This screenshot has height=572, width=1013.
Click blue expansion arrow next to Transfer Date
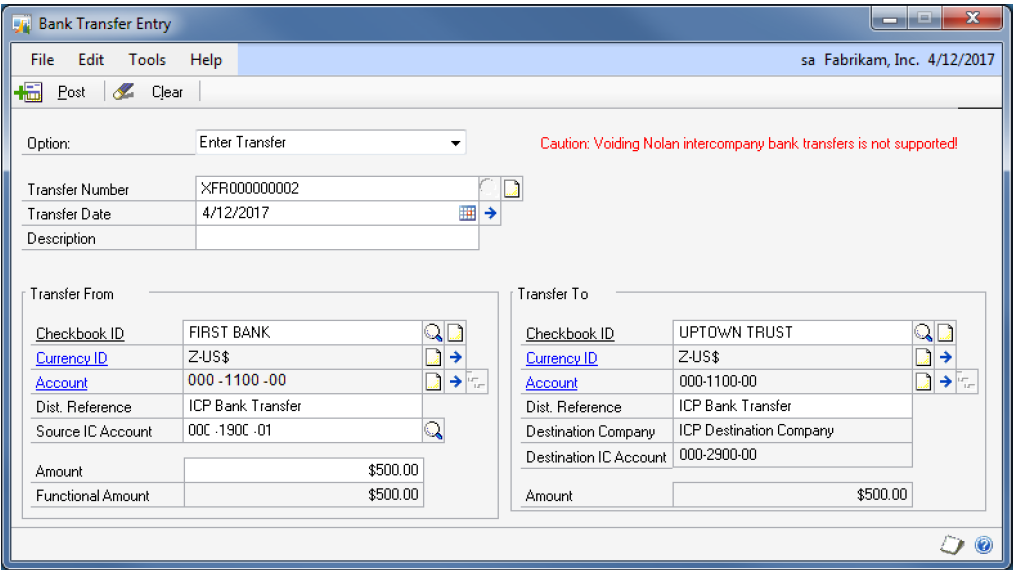click(x=490, y=213)
